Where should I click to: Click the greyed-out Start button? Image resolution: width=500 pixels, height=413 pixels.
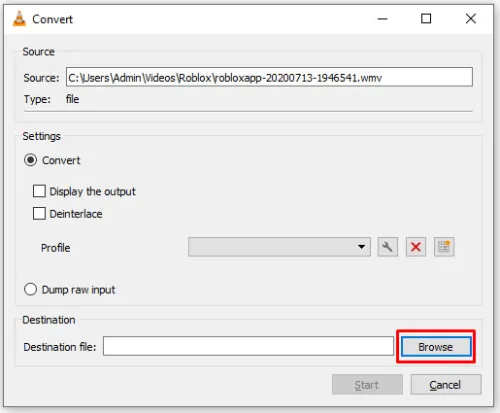click(x=367, y=385)
